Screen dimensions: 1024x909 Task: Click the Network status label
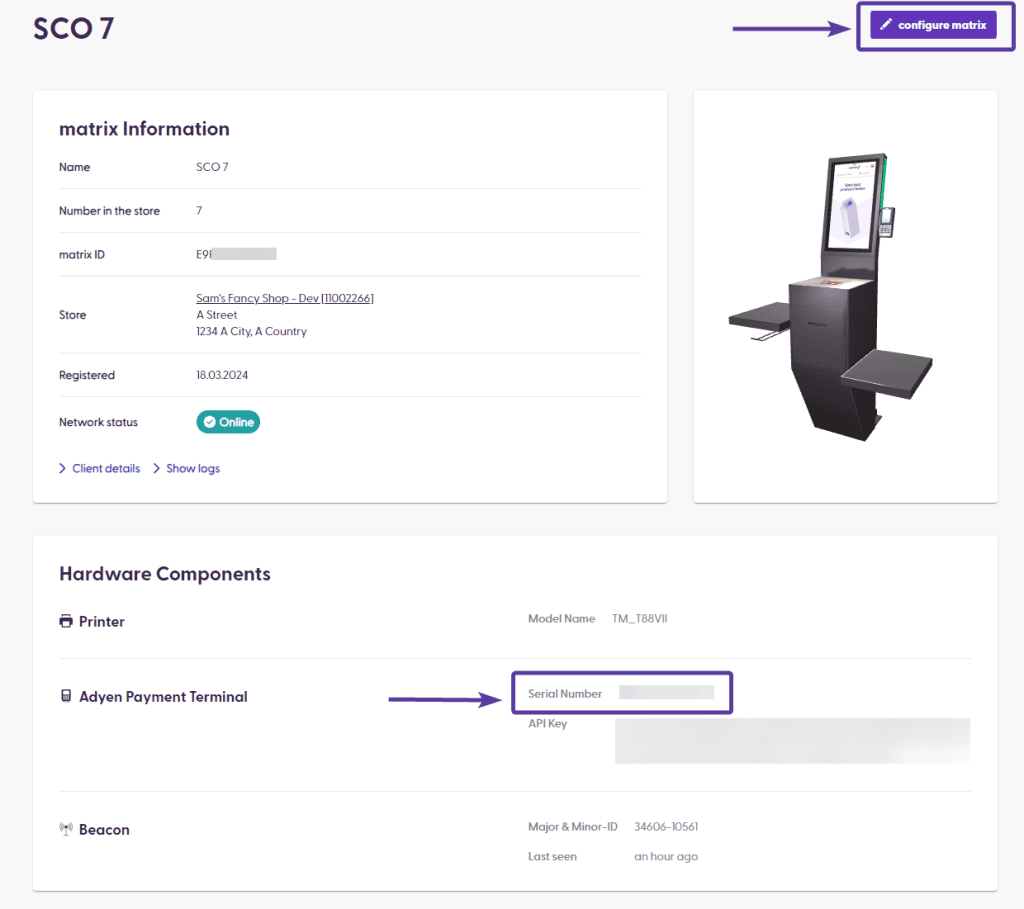pyautogui.click(x=98, y=422)
